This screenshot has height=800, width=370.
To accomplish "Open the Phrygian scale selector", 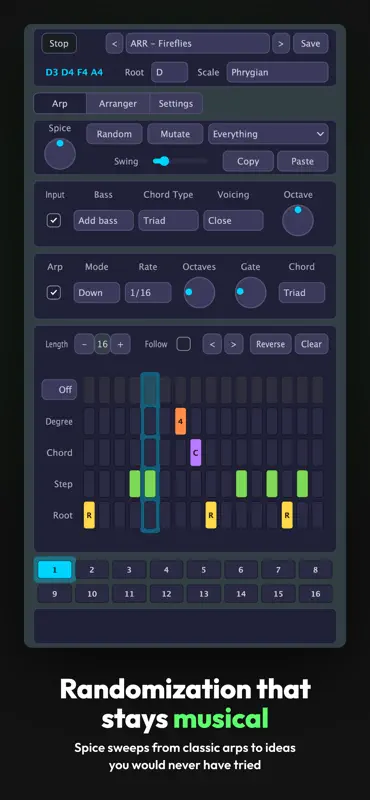I will pos(277,72).
